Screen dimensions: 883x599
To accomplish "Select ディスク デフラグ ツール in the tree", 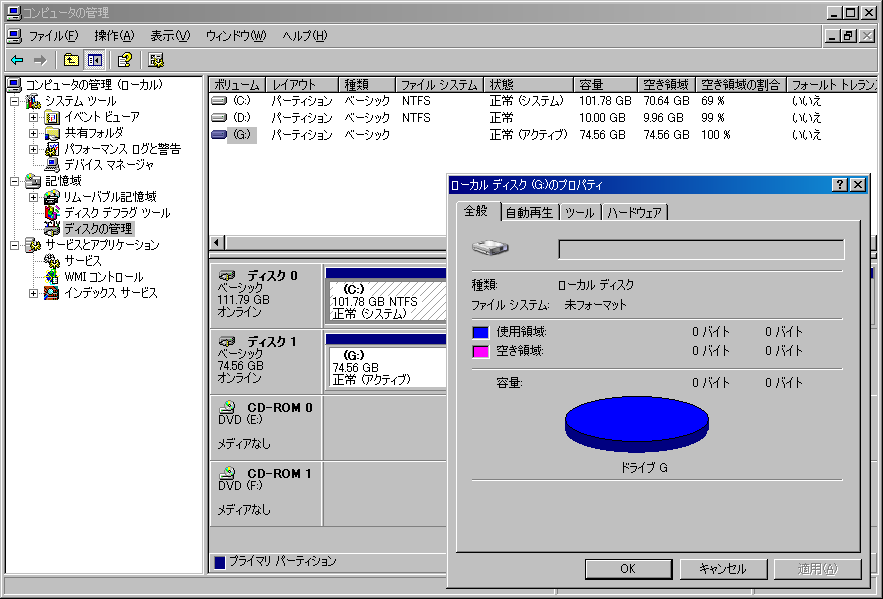I will [x=116, y=213].
